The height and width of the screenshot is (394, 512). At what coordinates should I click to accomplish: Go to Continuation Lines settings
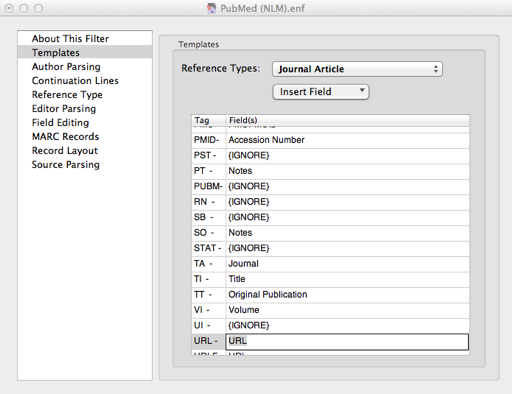85,80
